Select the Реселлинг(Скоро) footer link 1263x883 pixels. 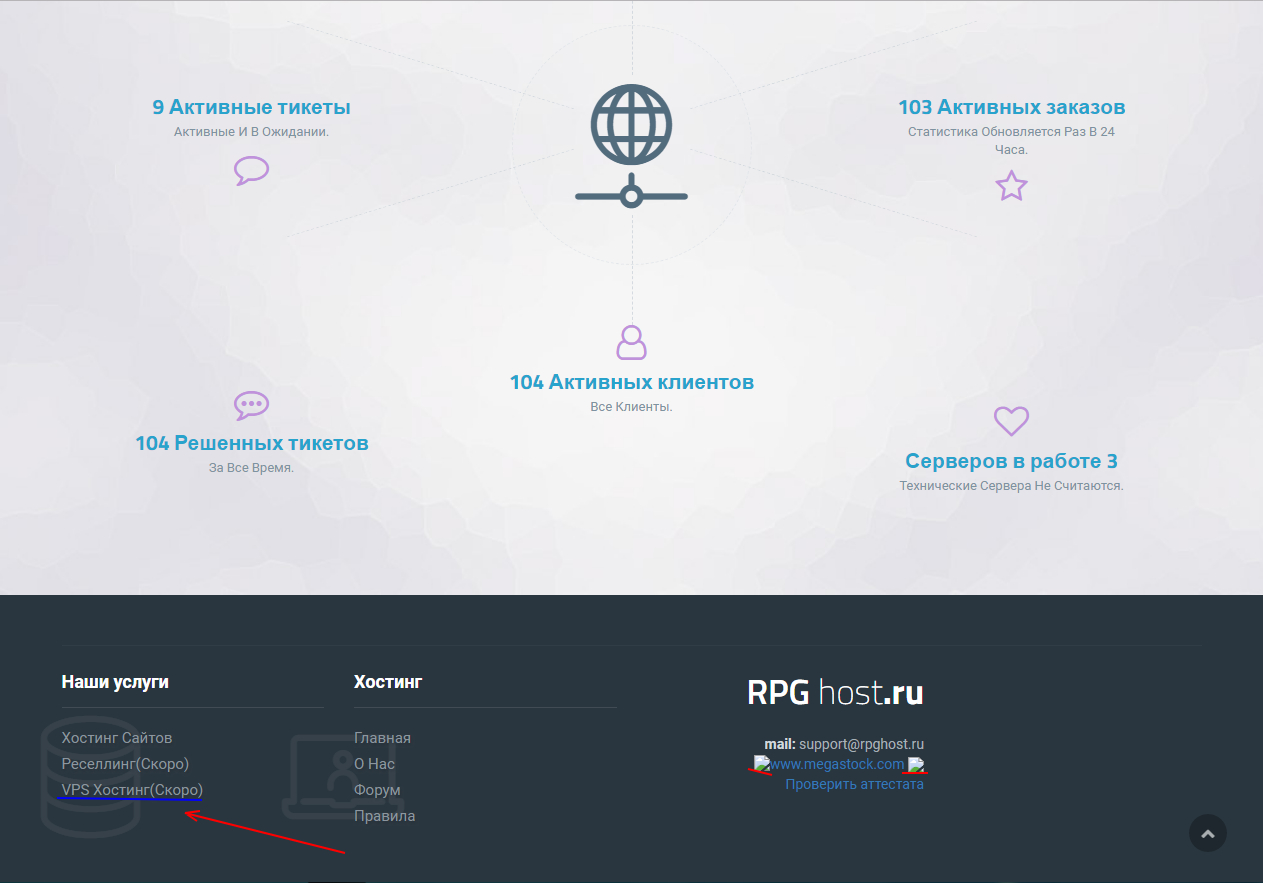click(125, 764)
